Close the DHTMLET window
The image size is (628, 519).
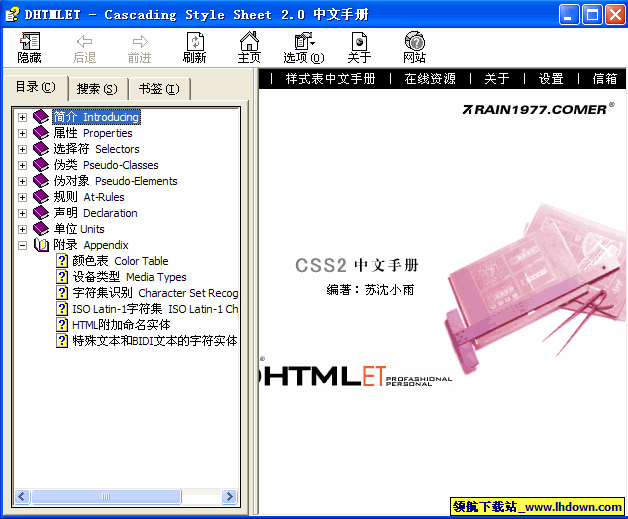(615, 15)
